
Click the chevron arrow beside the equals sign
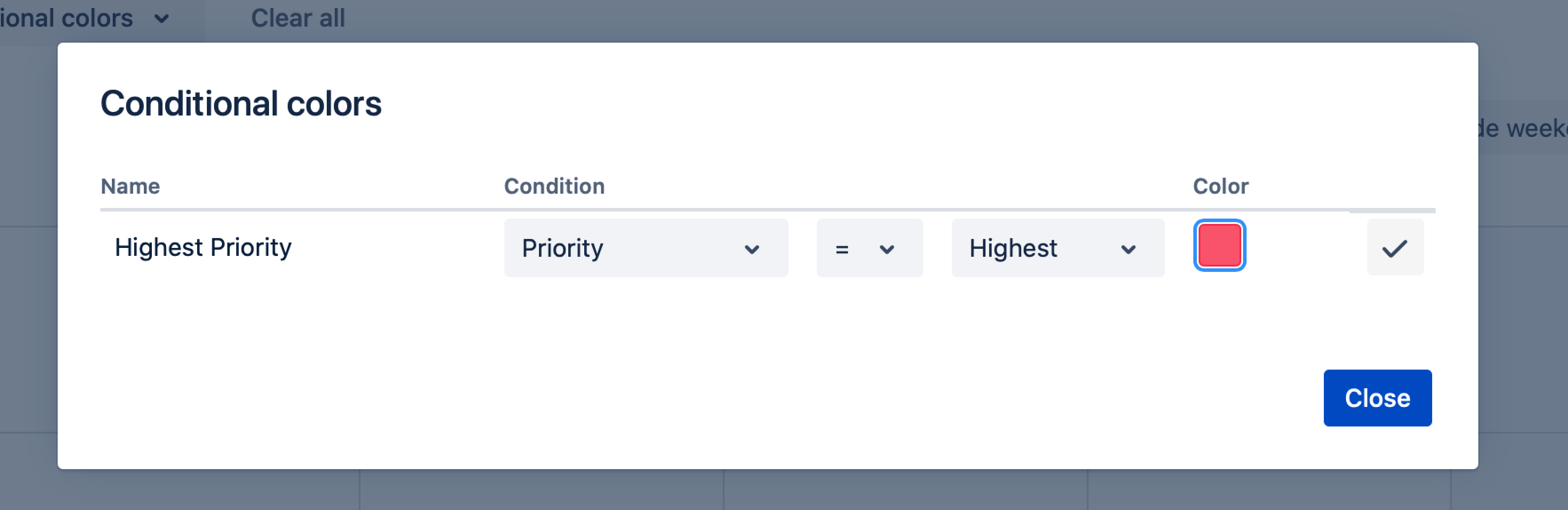tap(887, 249)
